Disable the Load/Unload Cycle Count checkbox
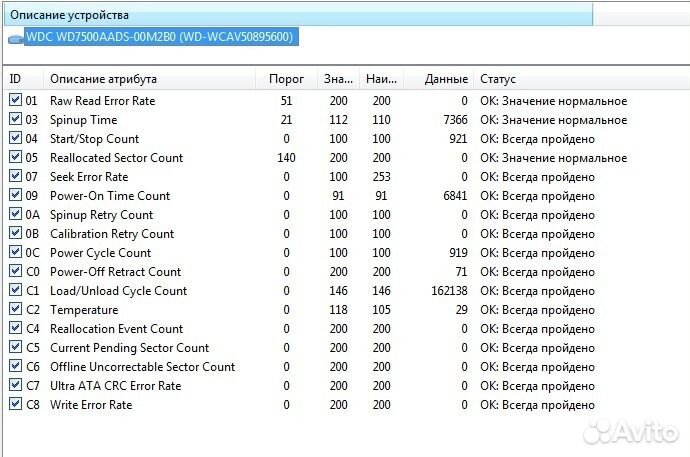This screenshot has height=457, width=690. [15, 291]
